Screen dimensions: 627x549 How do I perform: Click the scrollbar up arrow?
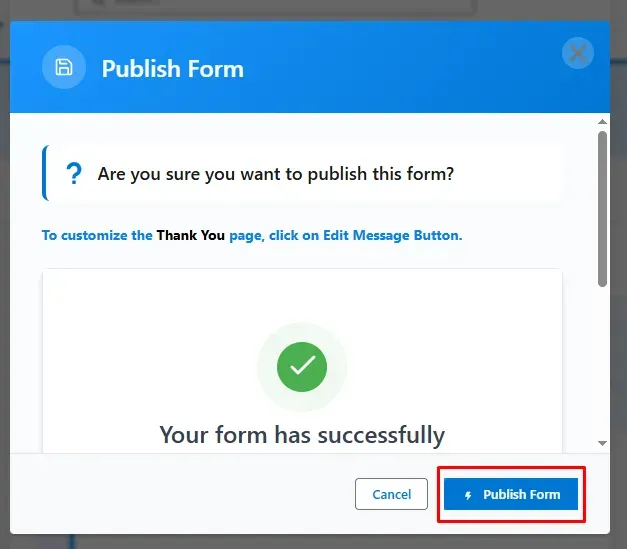click(x=602, y=122)
